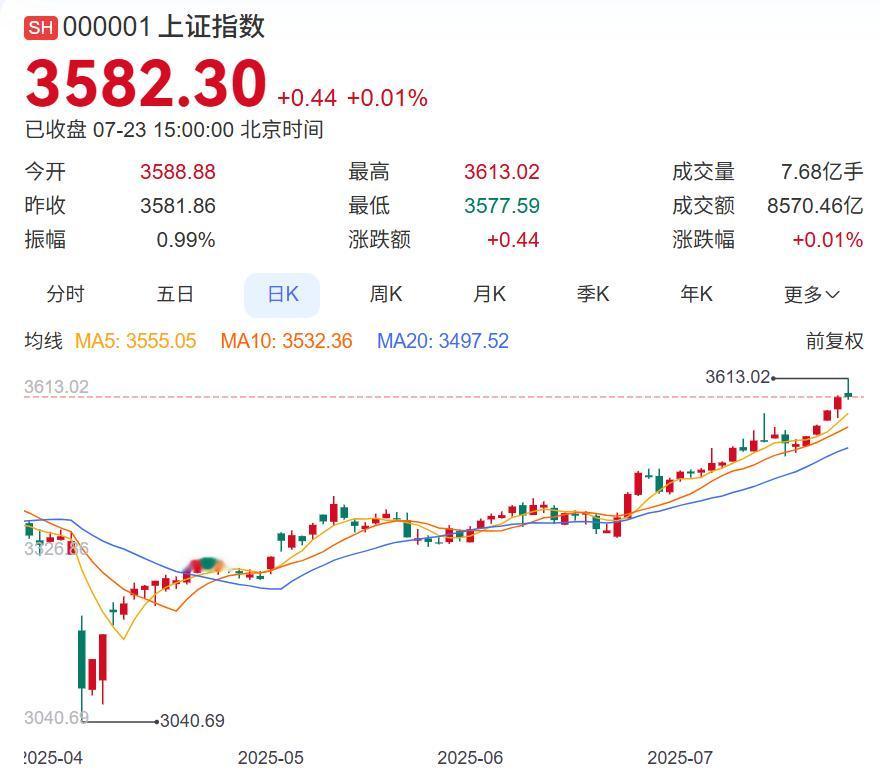Click the latest candlestick at chart's right end
This screenshot has width=880, height=771.
pos(848,395)
